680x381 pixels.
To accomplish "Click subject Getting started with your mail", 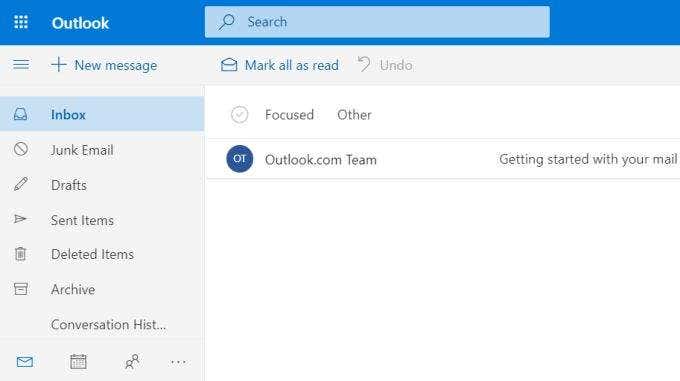I will tap(588, 160).
